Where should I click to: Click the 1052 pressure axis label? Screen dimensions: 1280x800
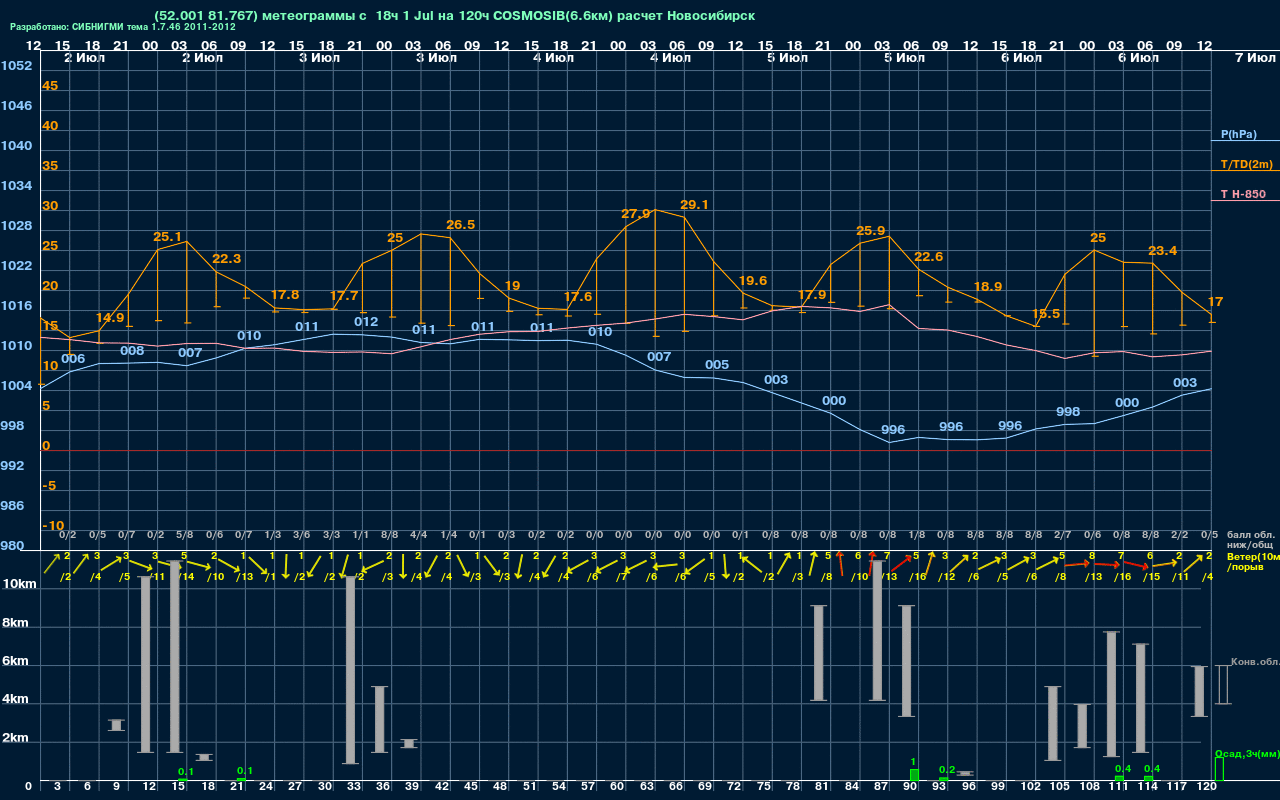(16, 66)
